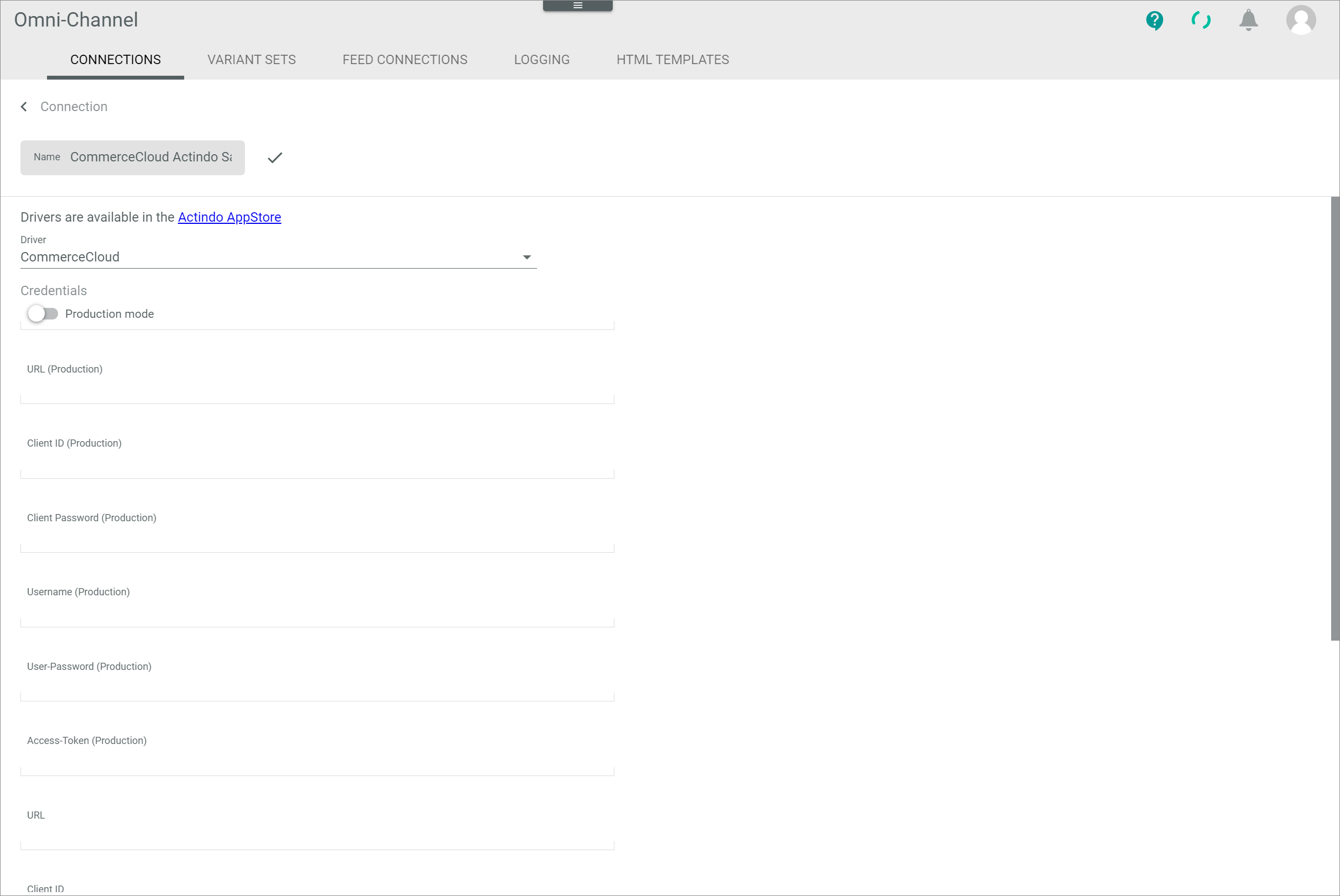Viewport: 1340px width, 896px height.
Task: Open the HTML Templates tab
Action: click(x=672, y=60)
